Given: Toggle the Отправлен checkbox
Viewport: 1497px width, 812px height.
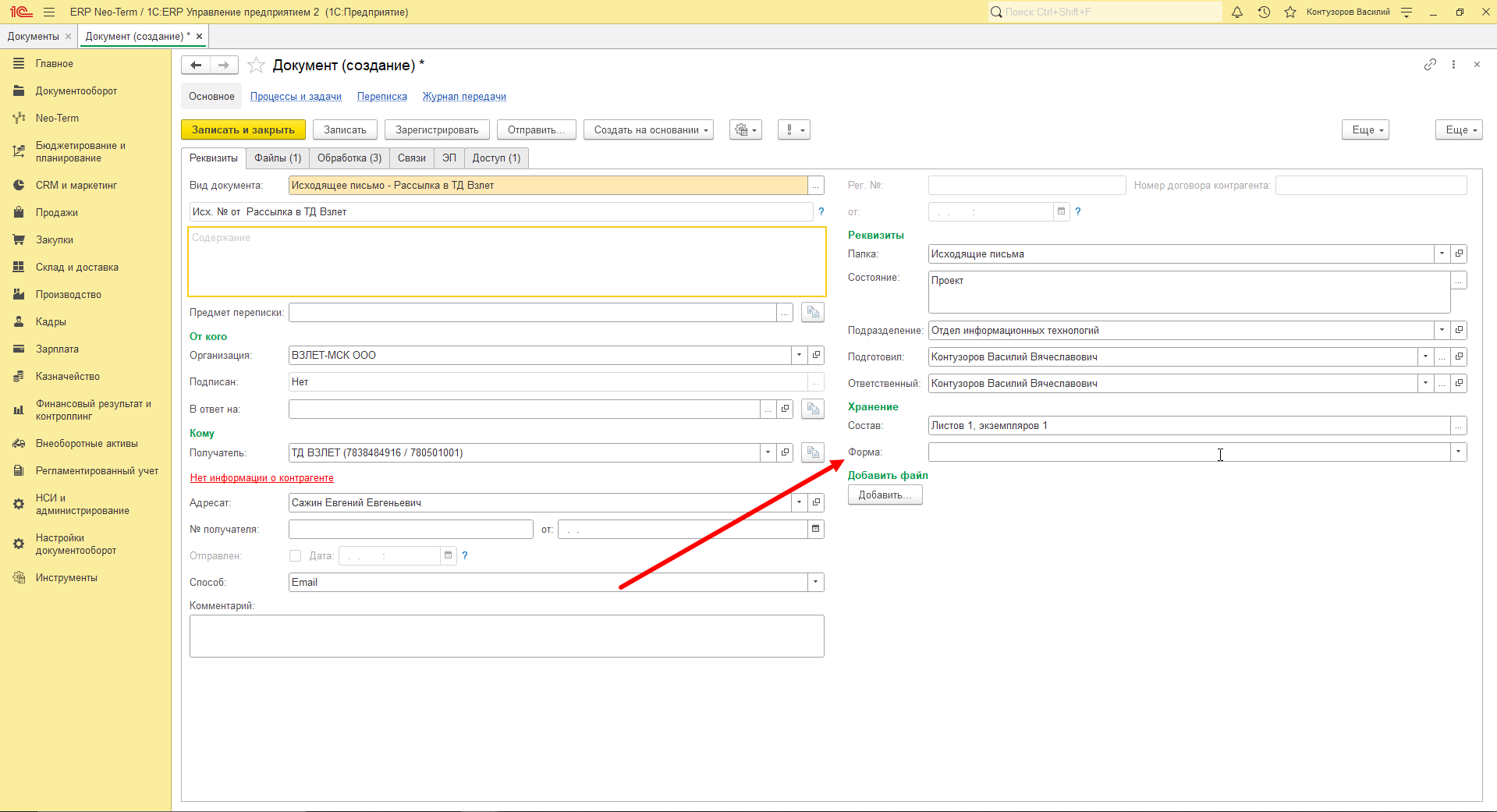Looking at the screenshot, I should tap(295, 555).
